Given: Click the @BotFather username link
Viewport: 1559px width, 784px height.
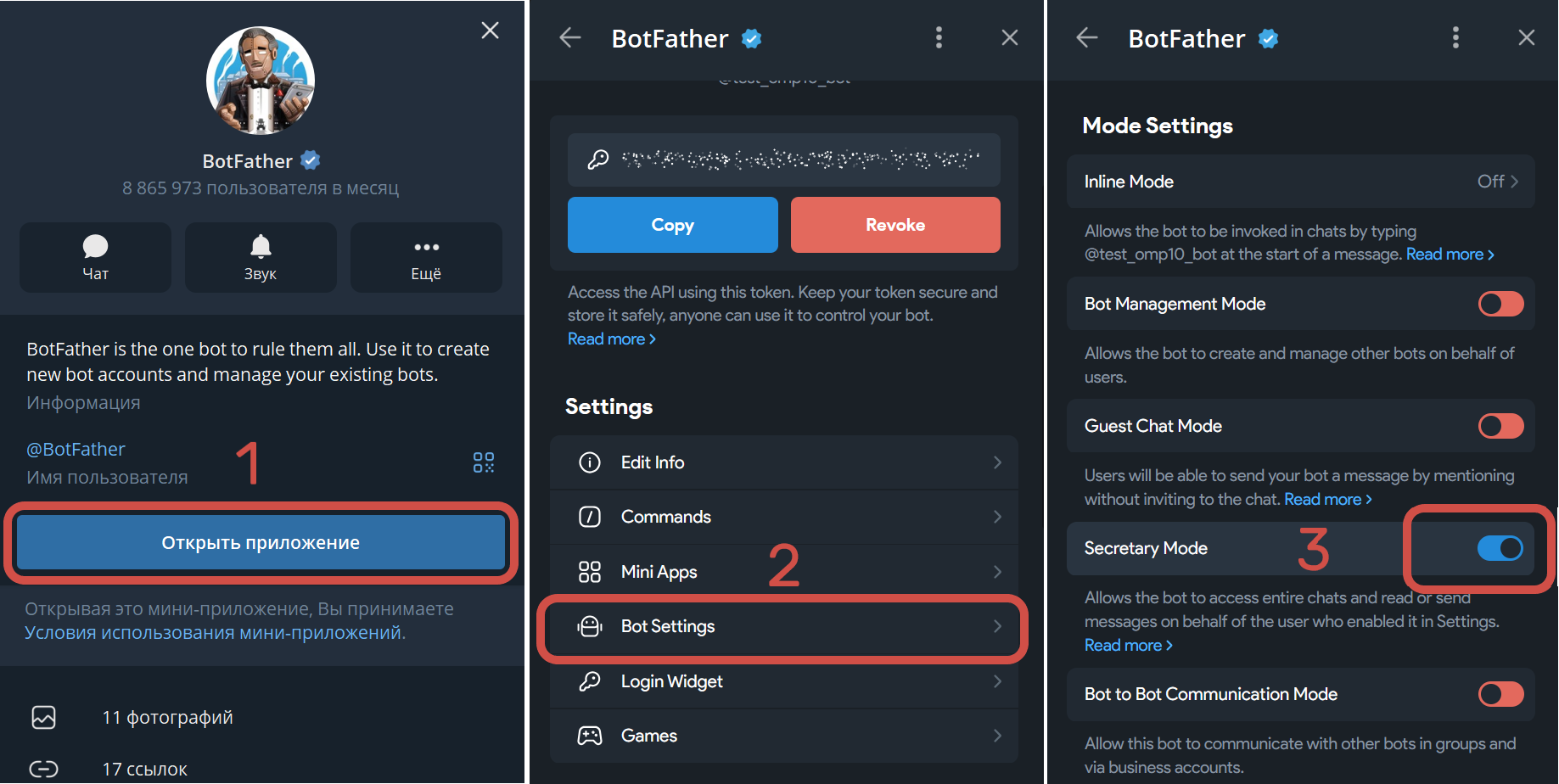Looking at the screenshot, I should (x=76, y=449).
